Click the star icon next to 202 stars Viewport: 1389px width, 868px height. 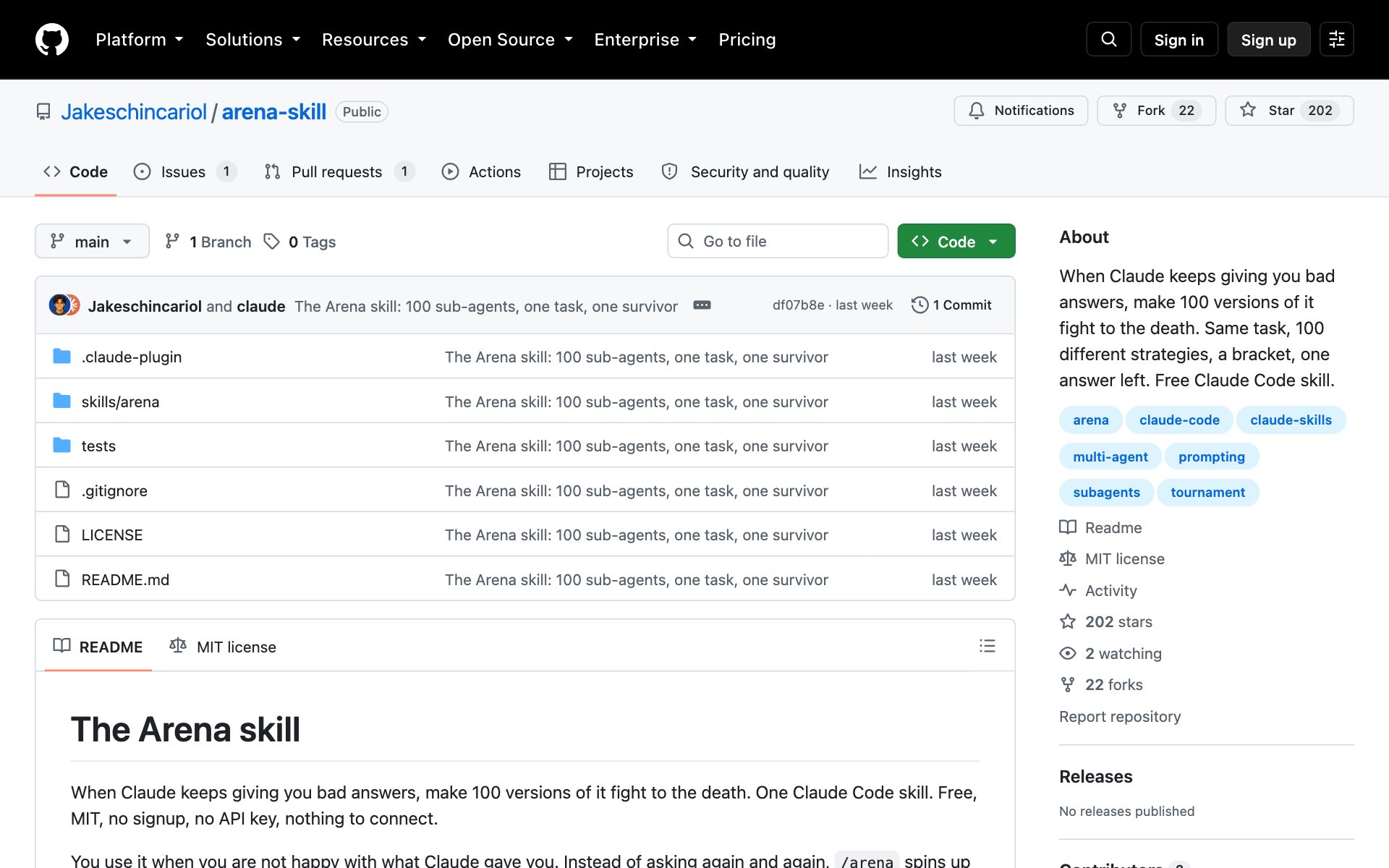(1068, 621)
